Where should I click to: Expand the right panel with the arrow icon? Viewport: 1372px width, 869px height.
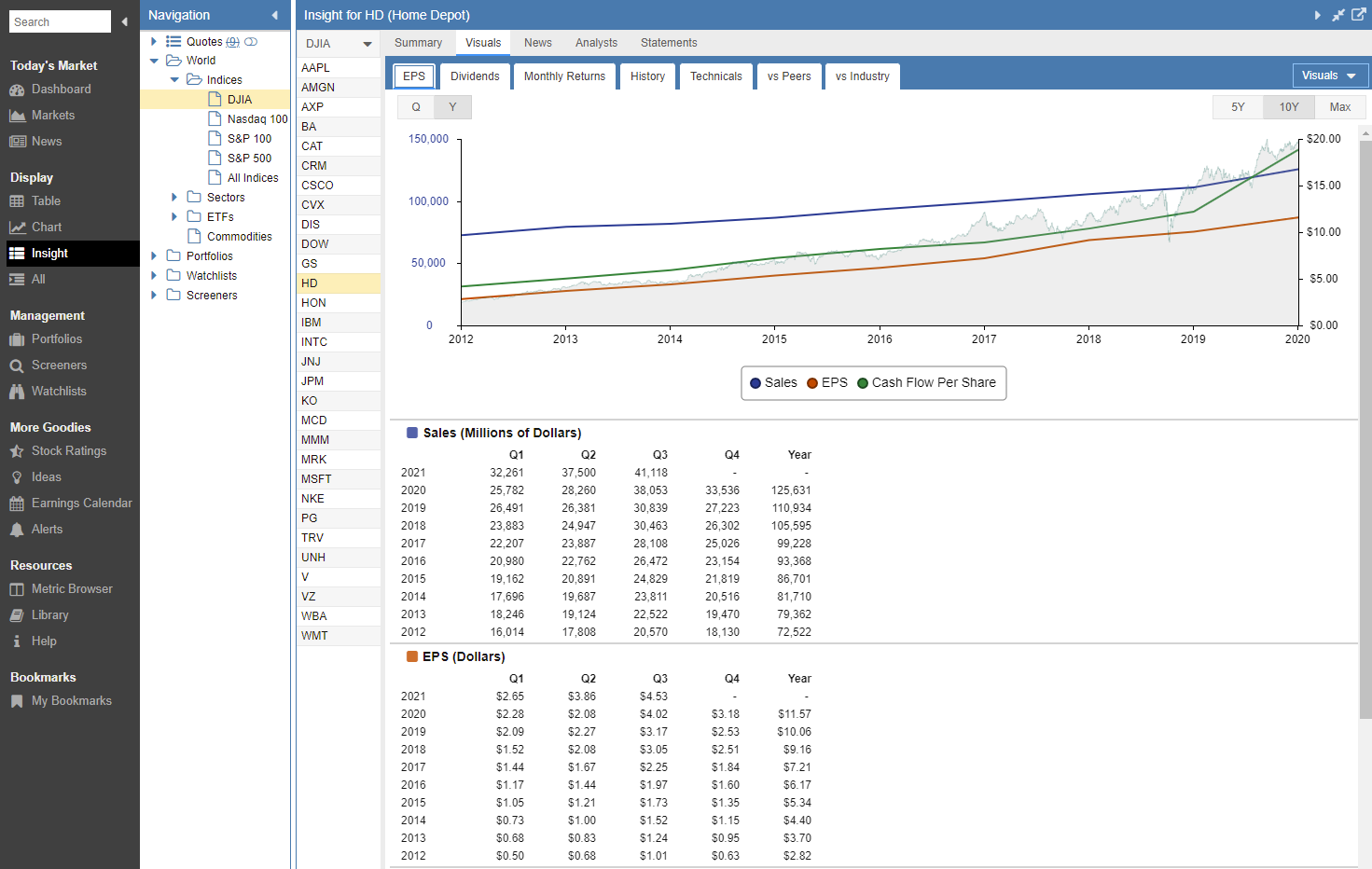(1318, 15)
